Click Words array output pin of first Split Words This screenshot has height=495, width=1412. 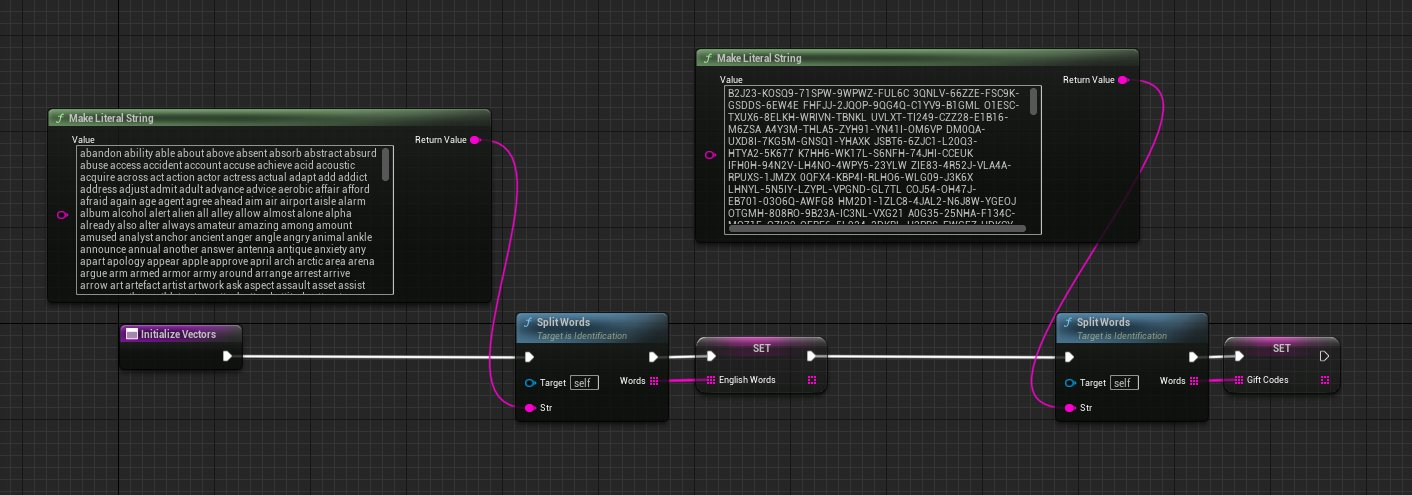pos(654,381)
